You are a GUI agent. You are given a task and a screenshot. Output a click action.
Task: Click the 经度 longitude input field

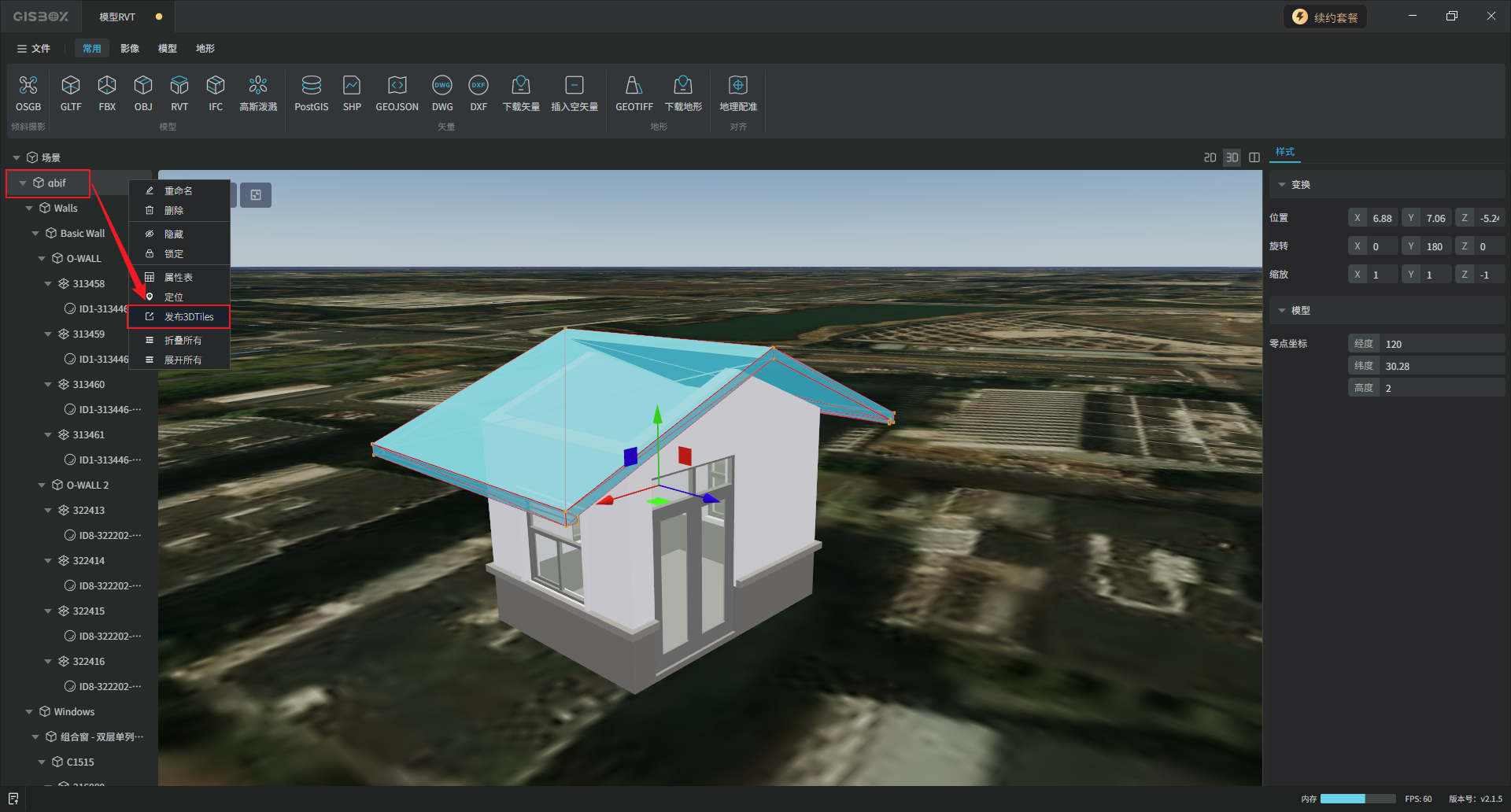point(1440,344)
